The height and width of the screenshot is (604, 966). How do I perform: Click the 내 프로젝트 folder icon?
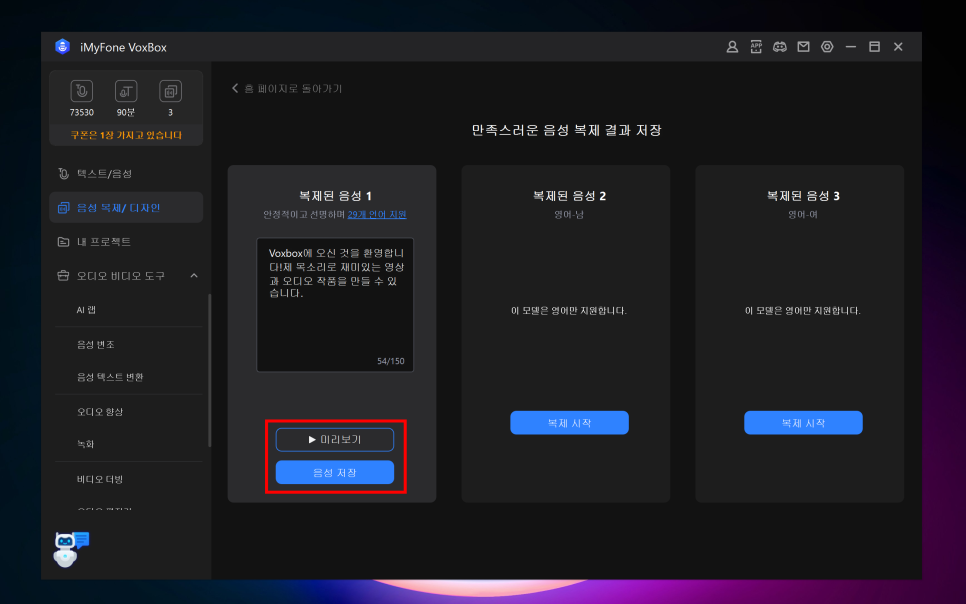point(63,242)
